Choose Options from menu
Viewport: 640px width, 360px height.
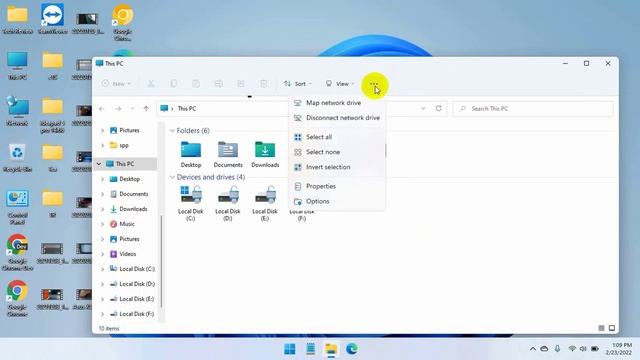click(x=337, y=201)
